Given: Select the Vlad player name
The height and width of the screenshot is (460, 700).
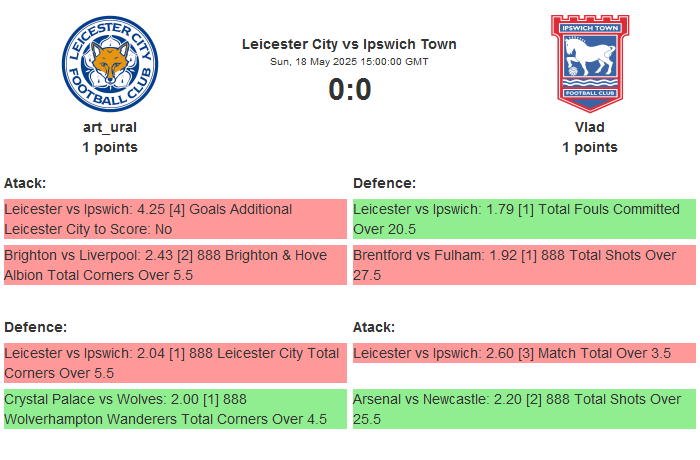Looking at the screenshot, I should 589,127.
